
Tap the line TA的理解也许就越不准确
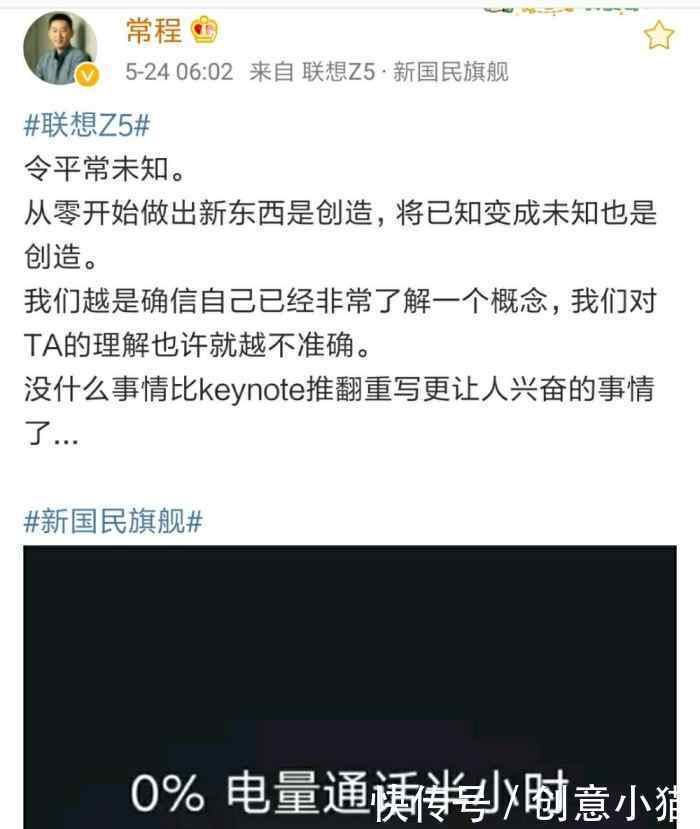tap(196, 346)
